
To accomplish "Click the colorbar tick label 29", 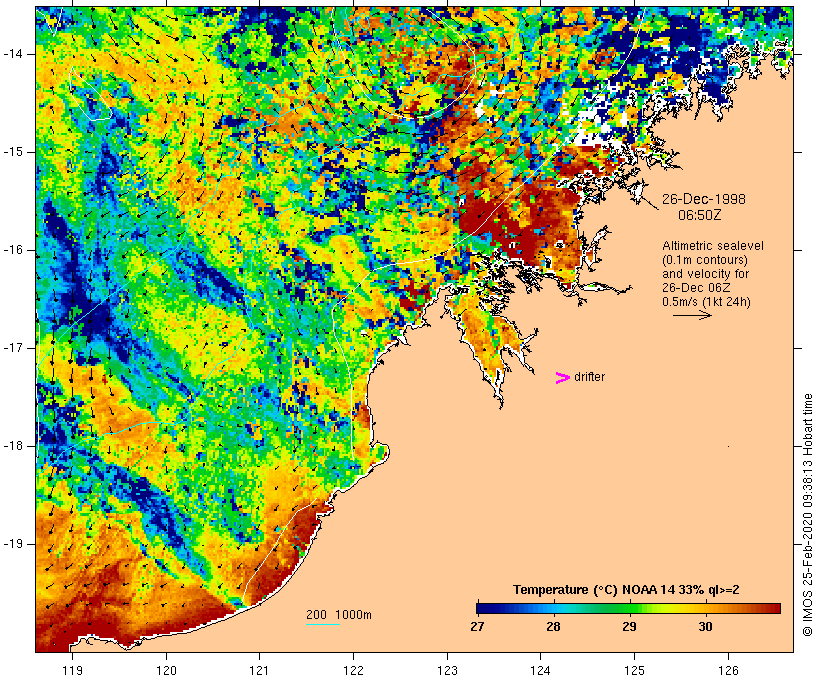I will 629,626.
